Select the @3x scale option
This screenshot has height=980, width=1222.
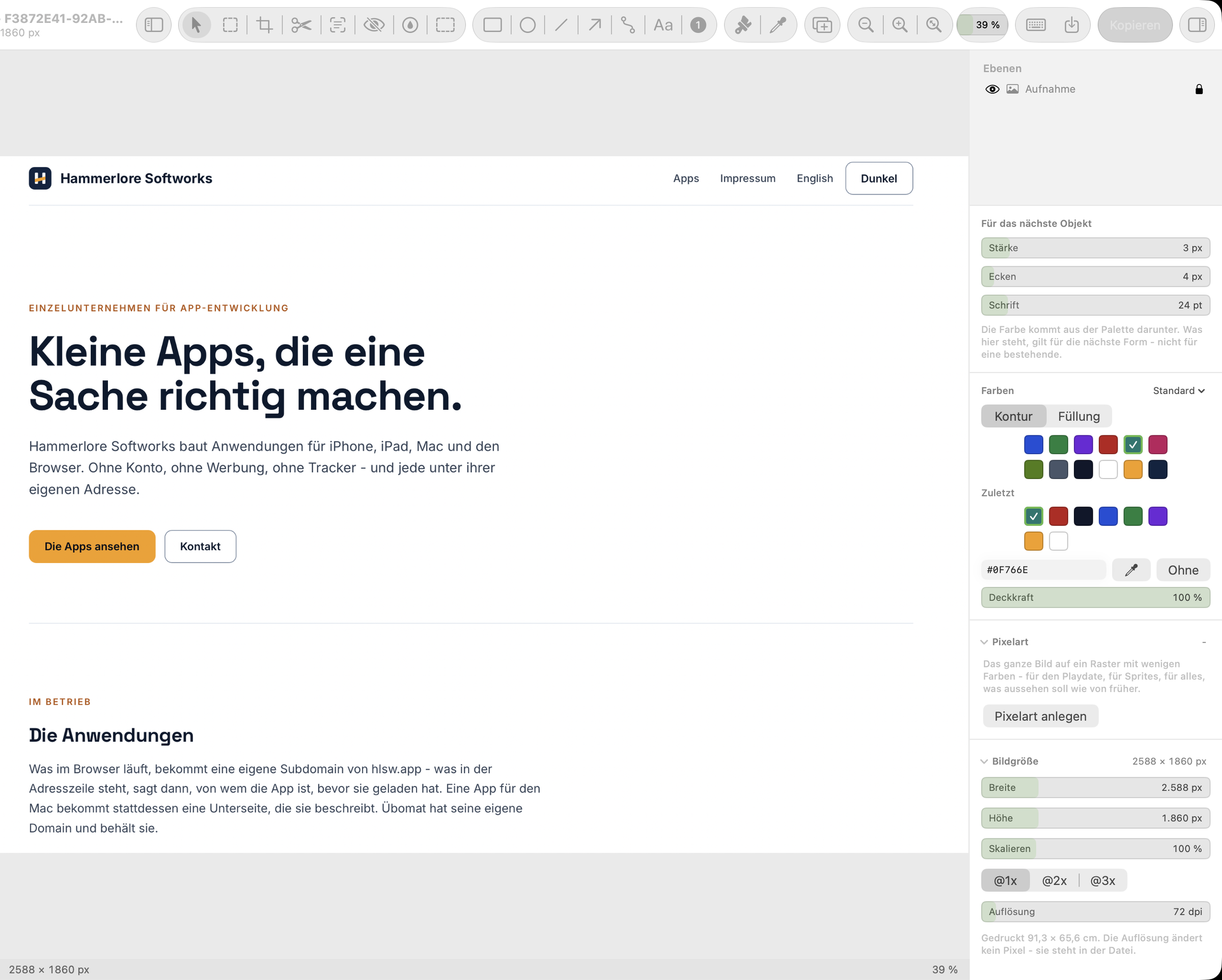pyautogui.click(x=1102, y=881)
